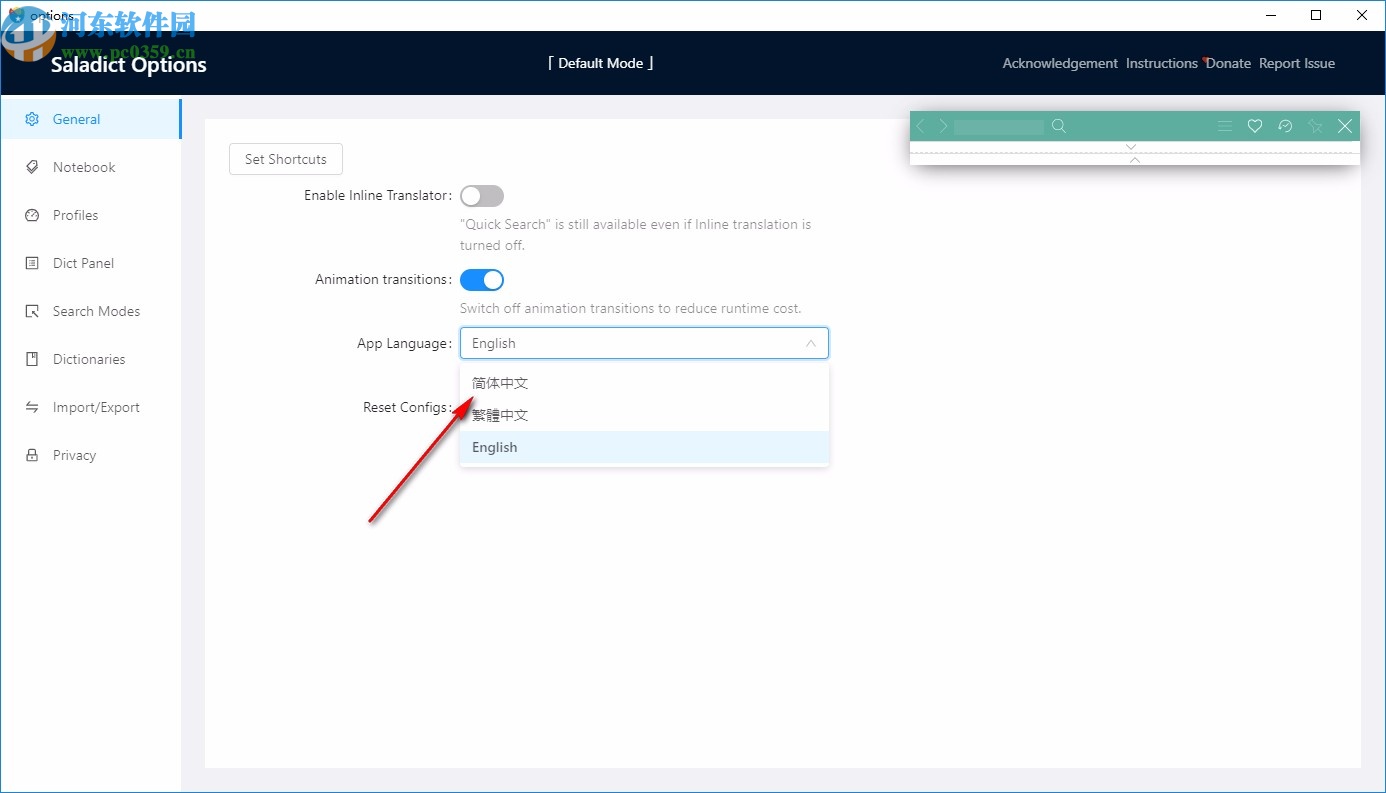
Task: Open the dict panel hamburger menu
Action: [1224, 126]
